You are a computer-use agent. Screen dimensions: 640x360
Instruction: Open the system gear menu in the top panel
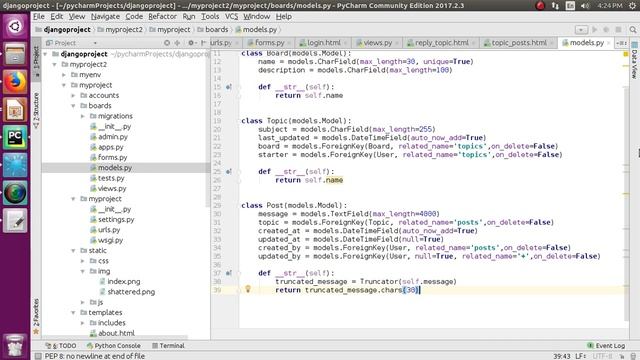pos(632,5)
